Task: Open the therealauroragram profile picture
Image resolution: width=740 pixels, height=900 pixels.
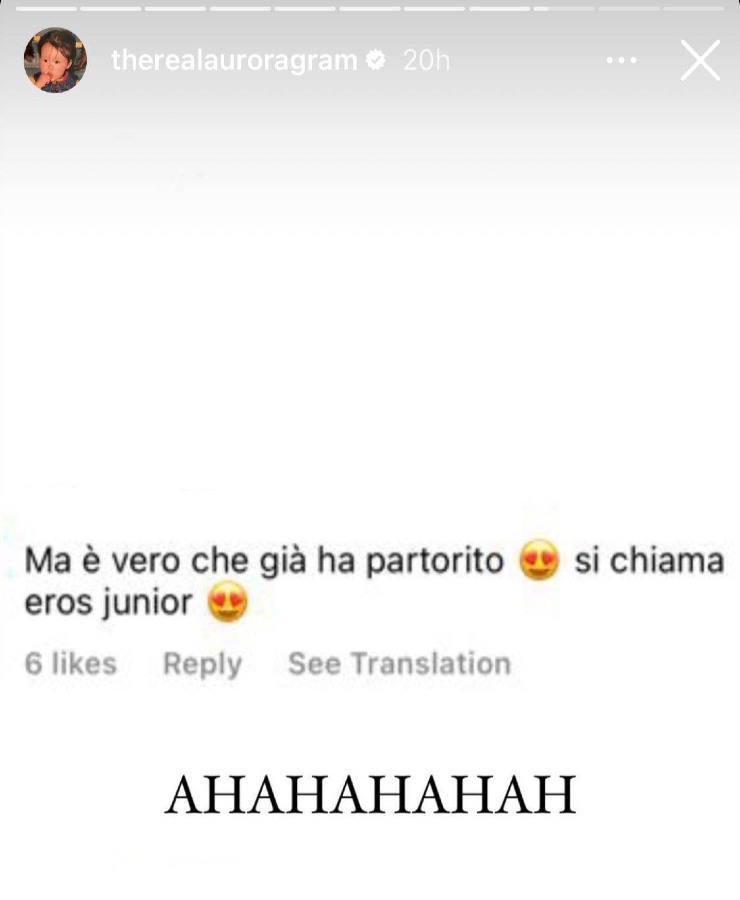Action: 55,60
